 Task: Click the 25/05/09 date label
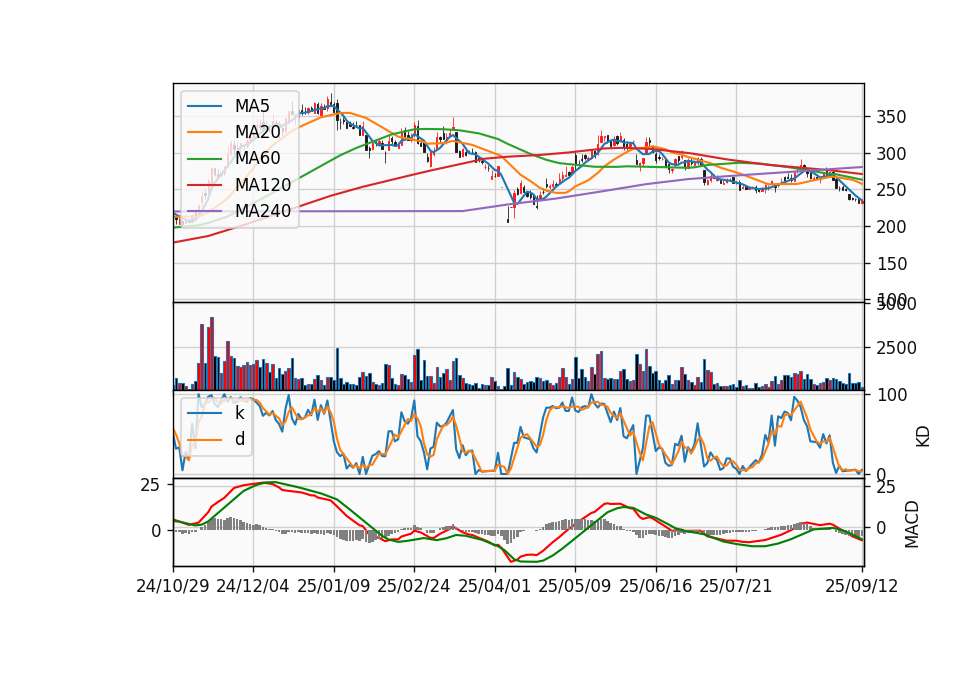(575, 586)
